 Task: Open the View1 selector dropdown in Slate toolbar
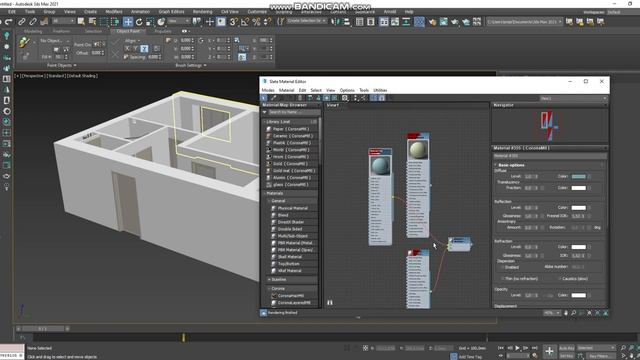(x=573, y=98)
